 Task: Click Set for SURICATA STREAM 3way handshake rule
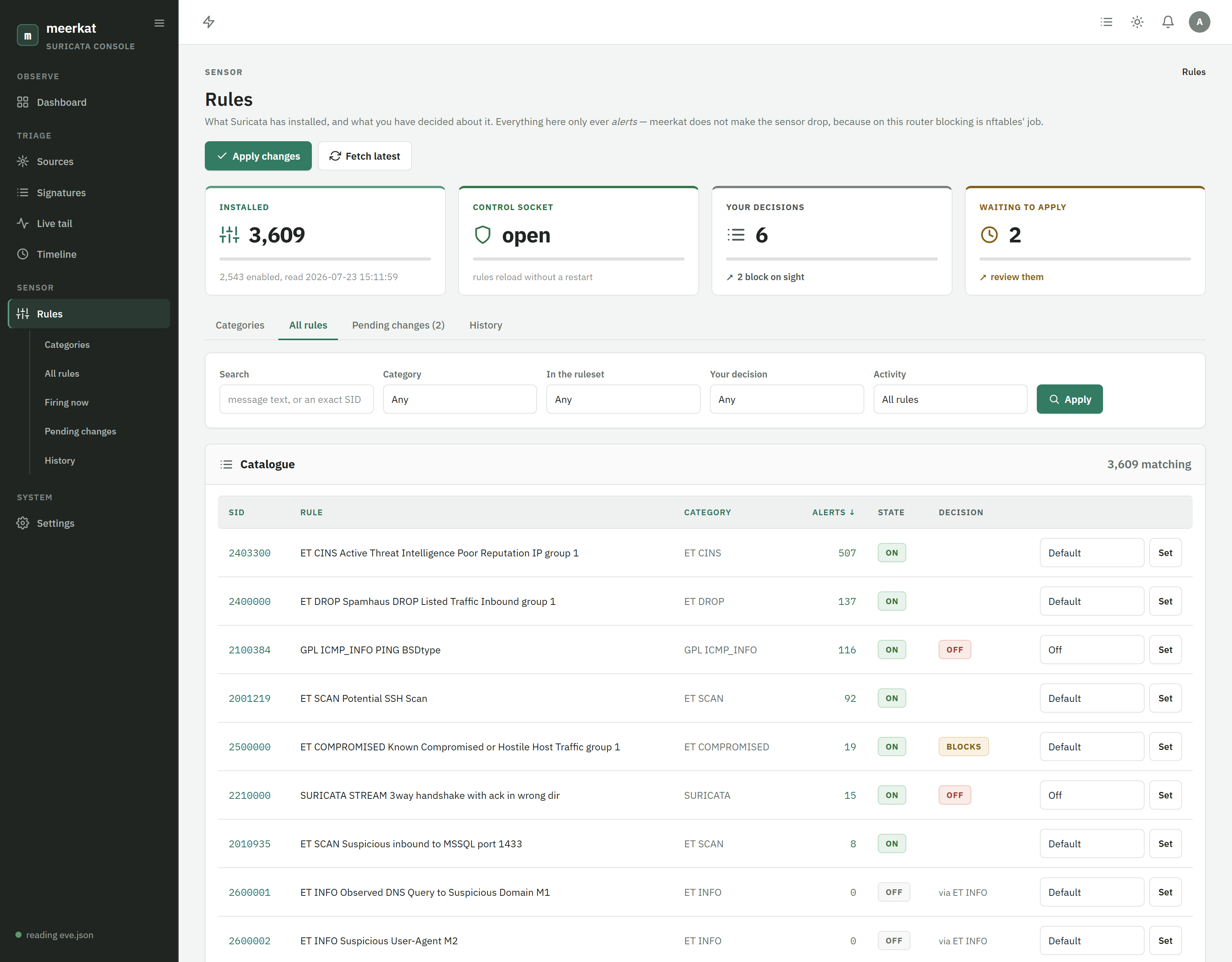(x=1165, y=795)
